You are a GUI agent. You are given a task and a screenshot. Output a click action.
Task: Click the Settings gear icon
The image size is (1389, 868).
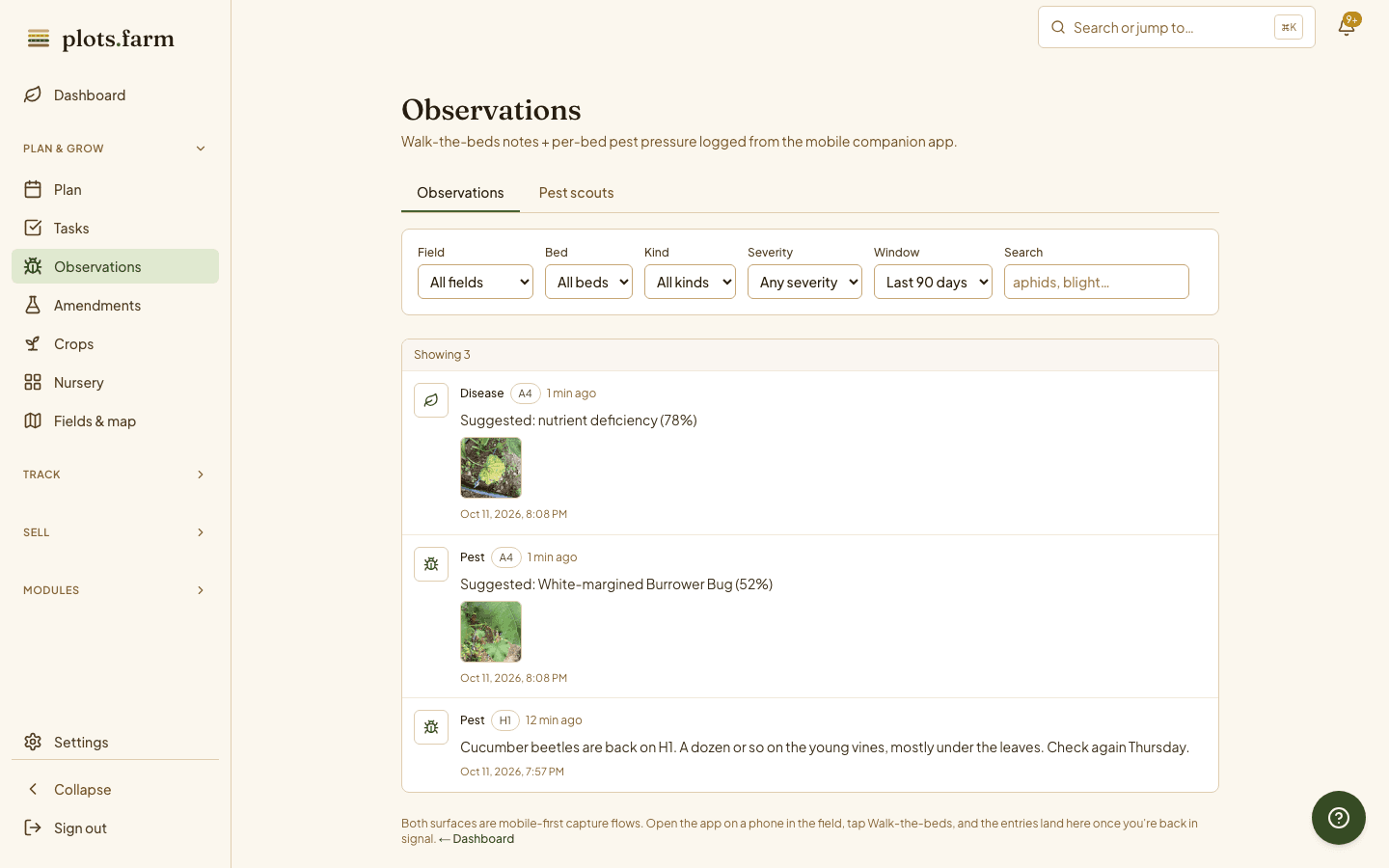coord(33,742)
